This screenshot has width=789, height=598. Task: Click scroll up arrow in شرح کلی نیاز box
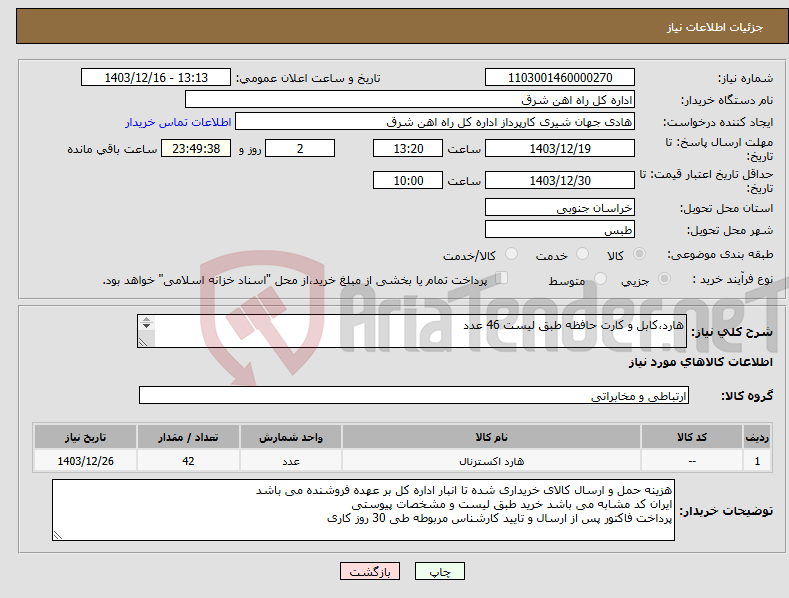pos(146,319)
